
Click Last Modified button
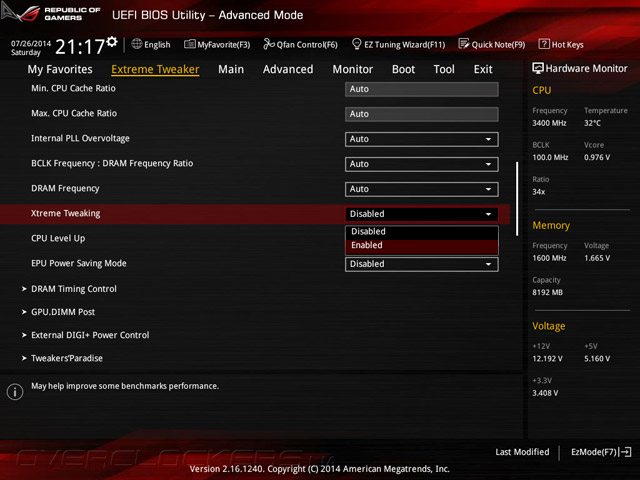tap(522, 452)
